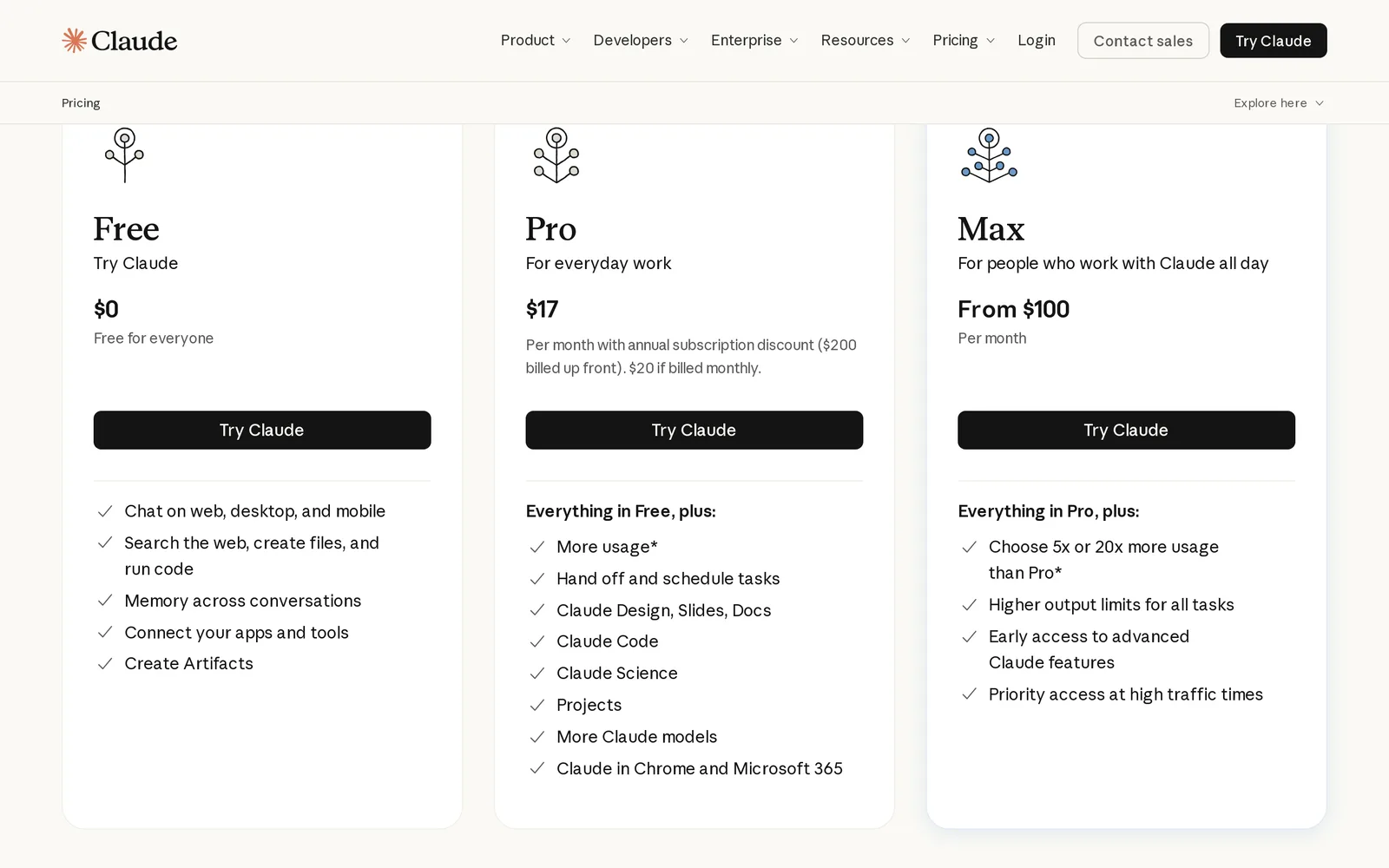Image resolution: width=1389 pixels, height=868 pixels.
Task: Click checkmark beside Hand off and schedule tasks
Action: tap(537, 578)
